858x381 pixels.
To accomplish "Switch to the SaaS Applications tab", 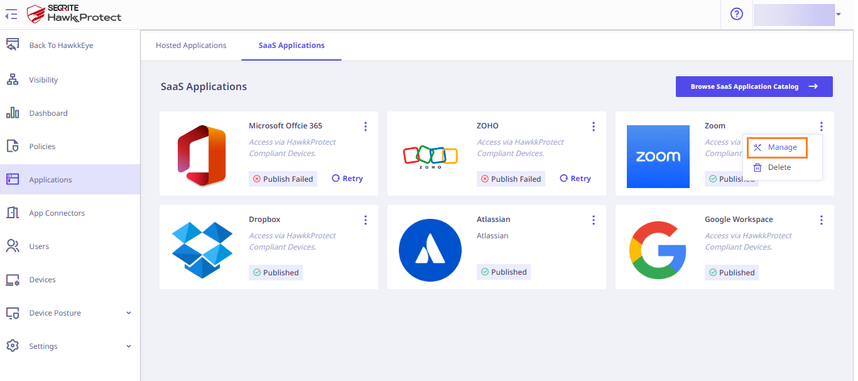I will [291, 45].
